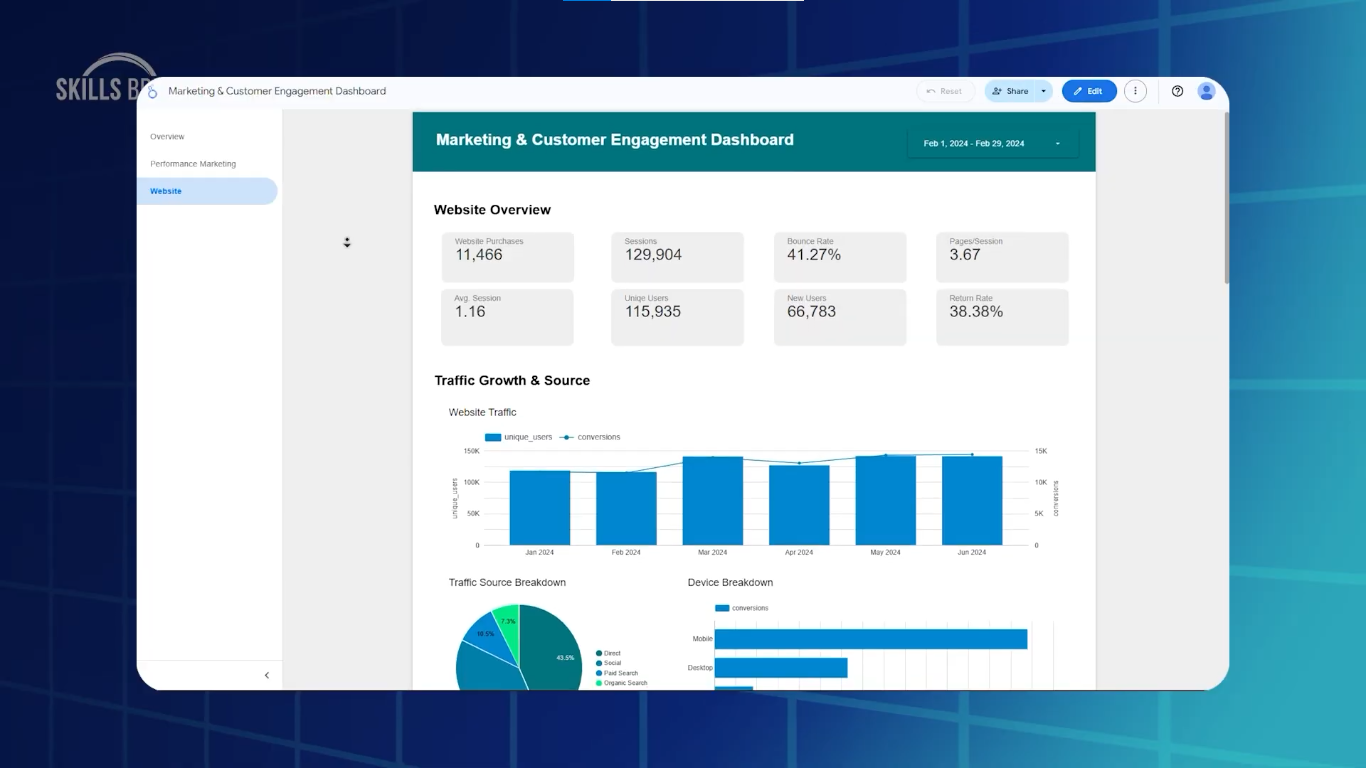
Task: Open the Help question mark icon
Action: click(1177, 91)
